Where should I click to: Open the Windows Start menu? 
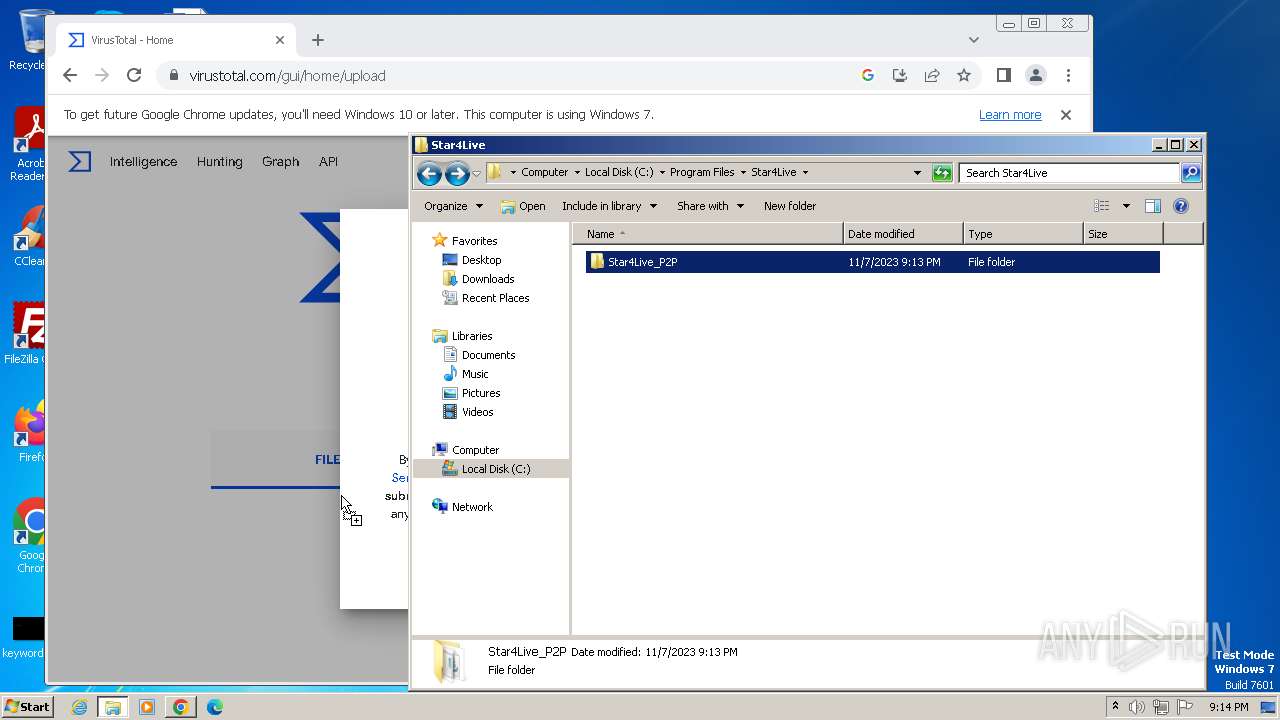tap(27, 706)
